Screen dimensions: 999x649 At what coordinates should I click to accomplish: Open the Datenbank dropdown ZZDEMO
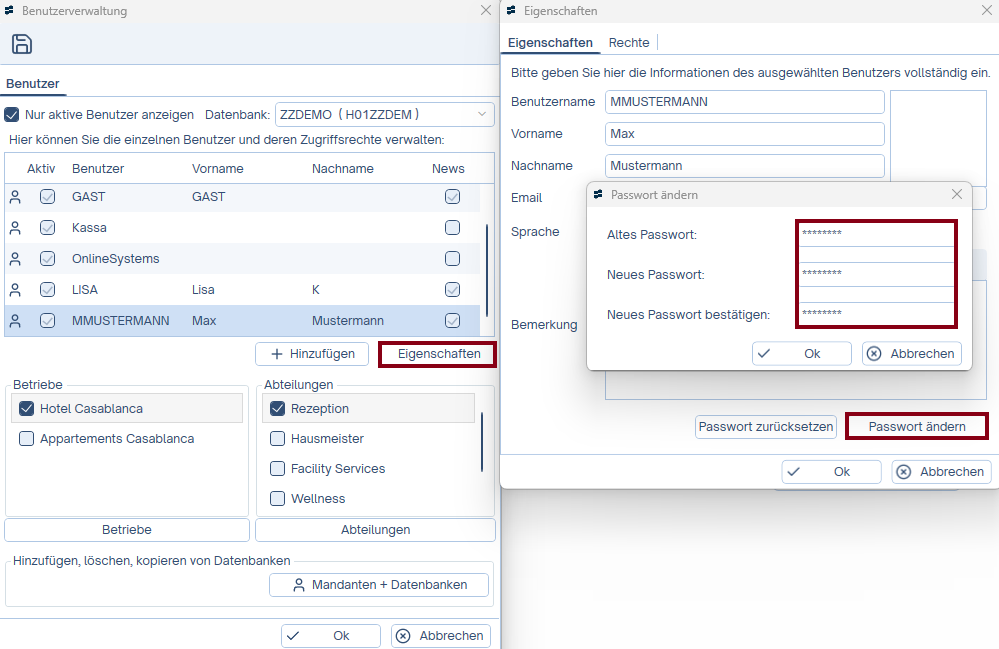384,115
